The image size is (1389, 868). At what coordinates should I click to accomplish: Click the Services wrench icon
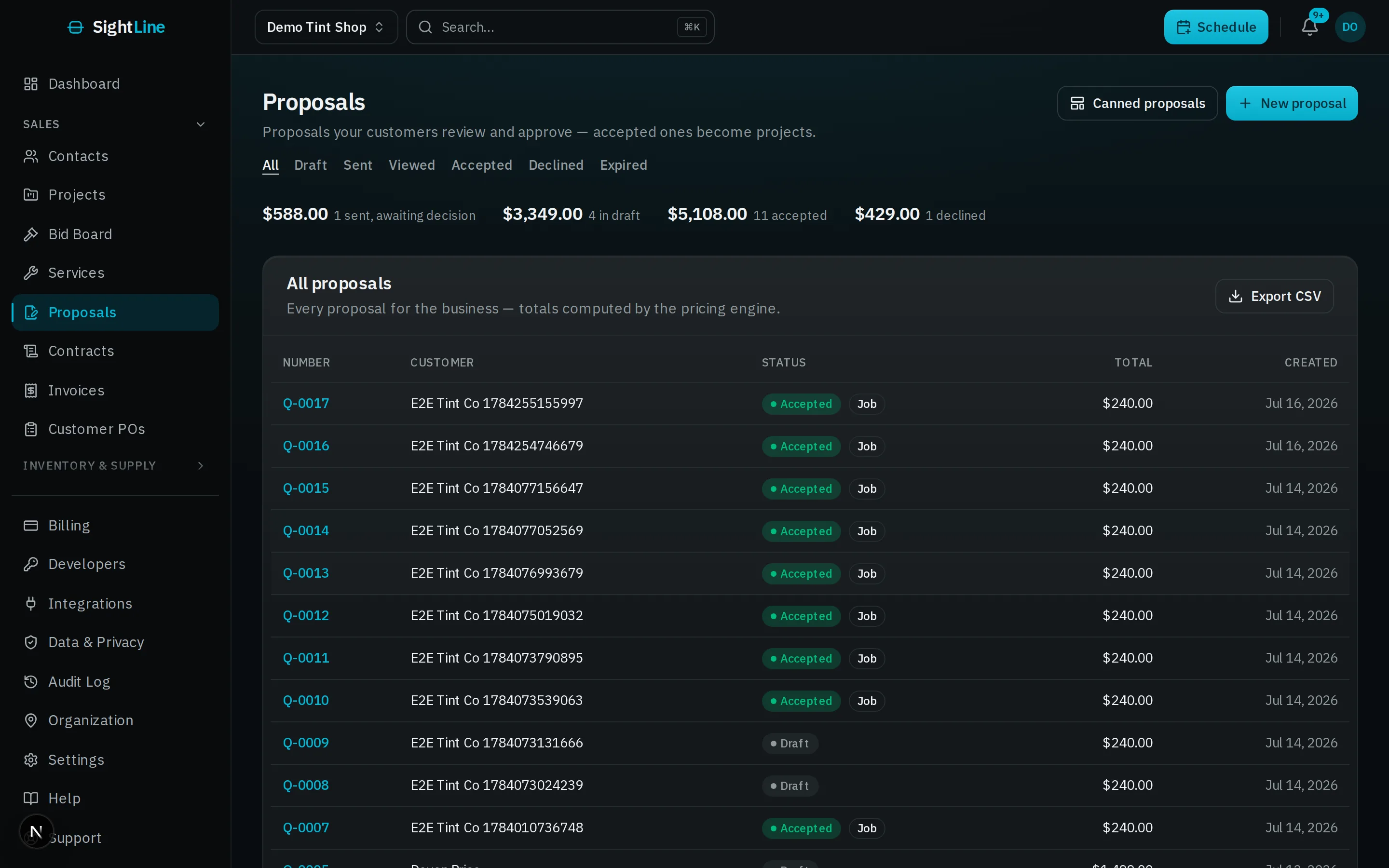pyautogui.click(x=31, y=272)
